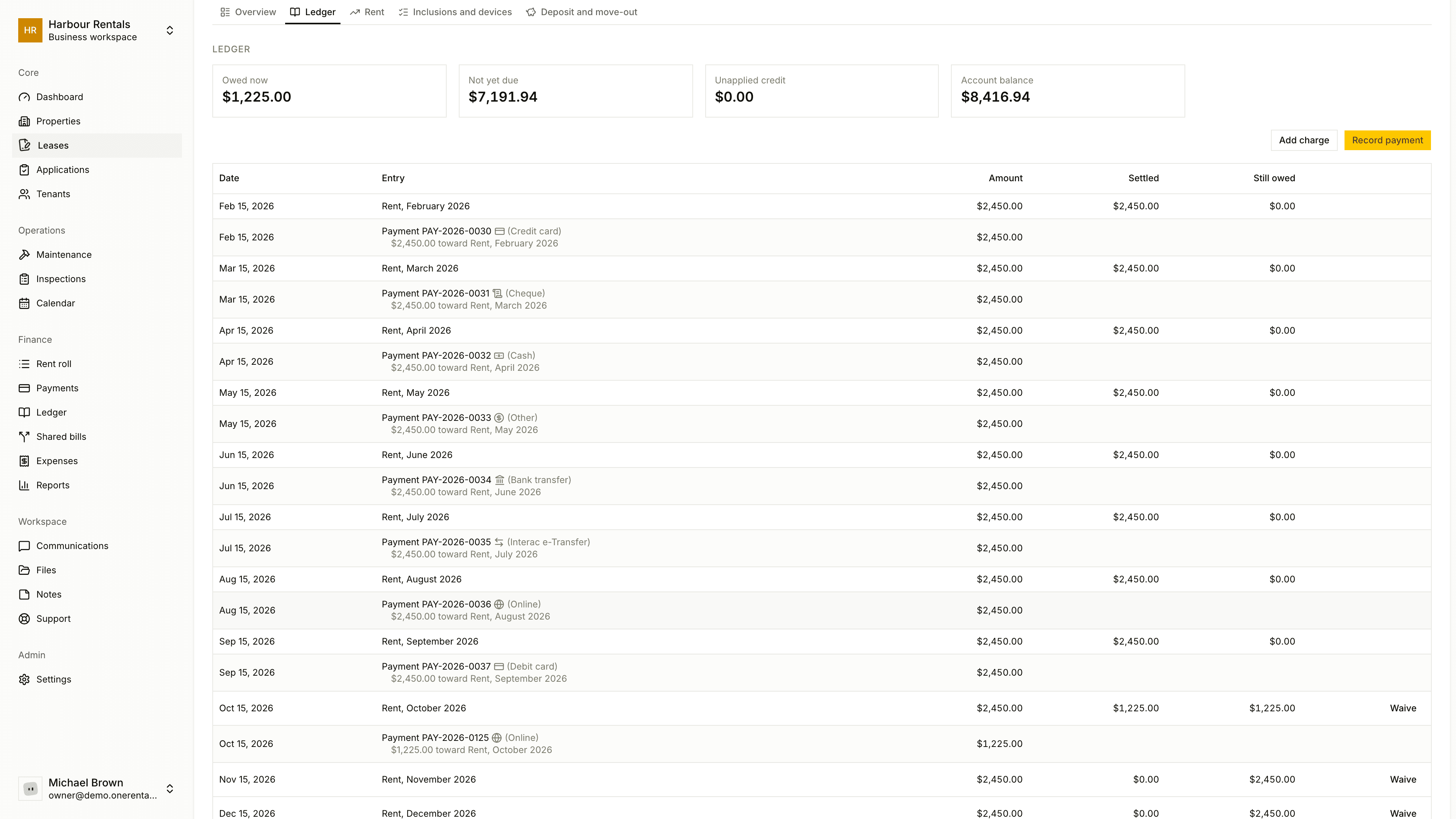Click the Inspections checklist icon

coord(24,279)
